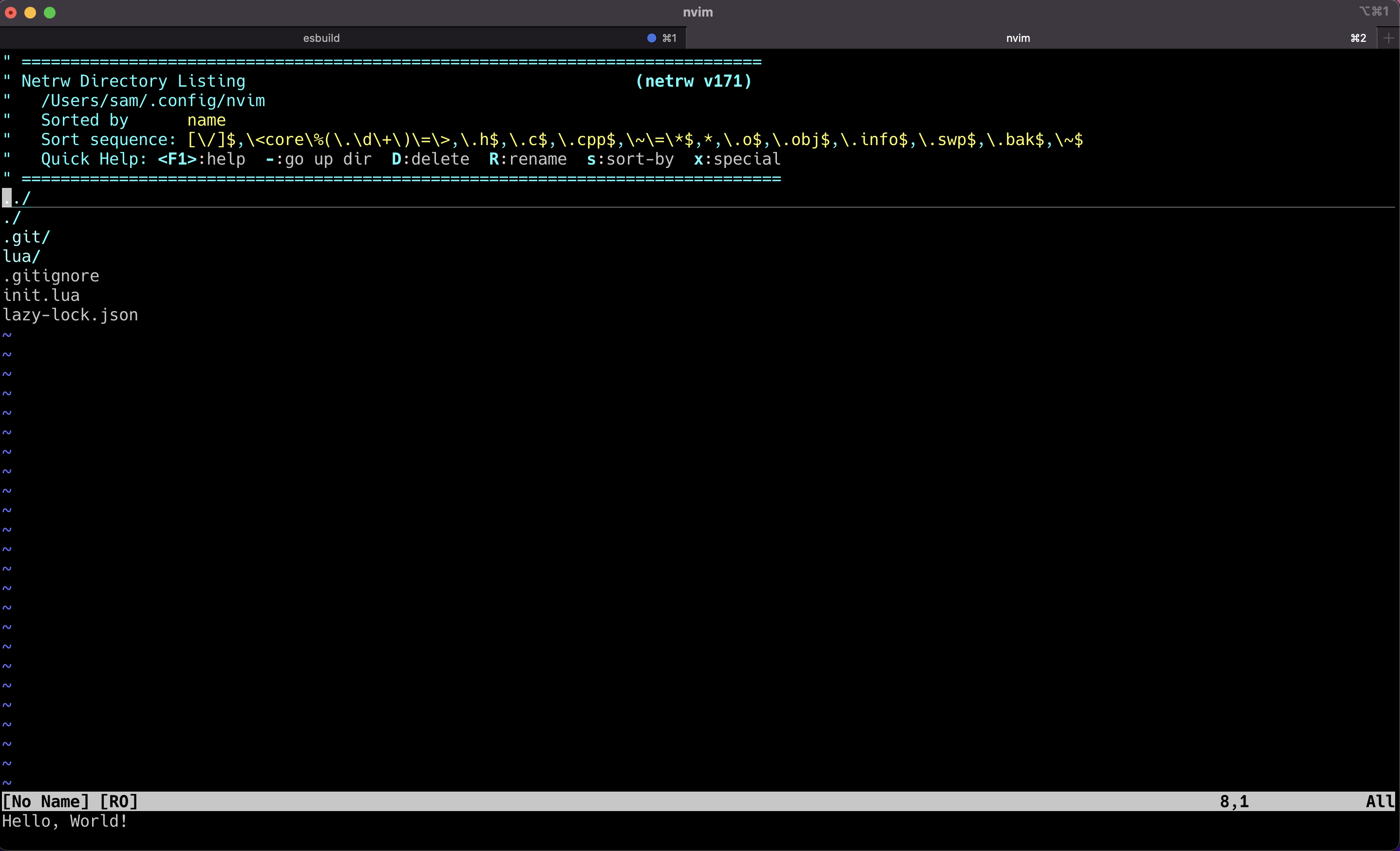The width and height of the screenshot is (1400, 851).
Task: Click the ⌘2 shortcut label on nvim tab
Action: pos(1358,38)
